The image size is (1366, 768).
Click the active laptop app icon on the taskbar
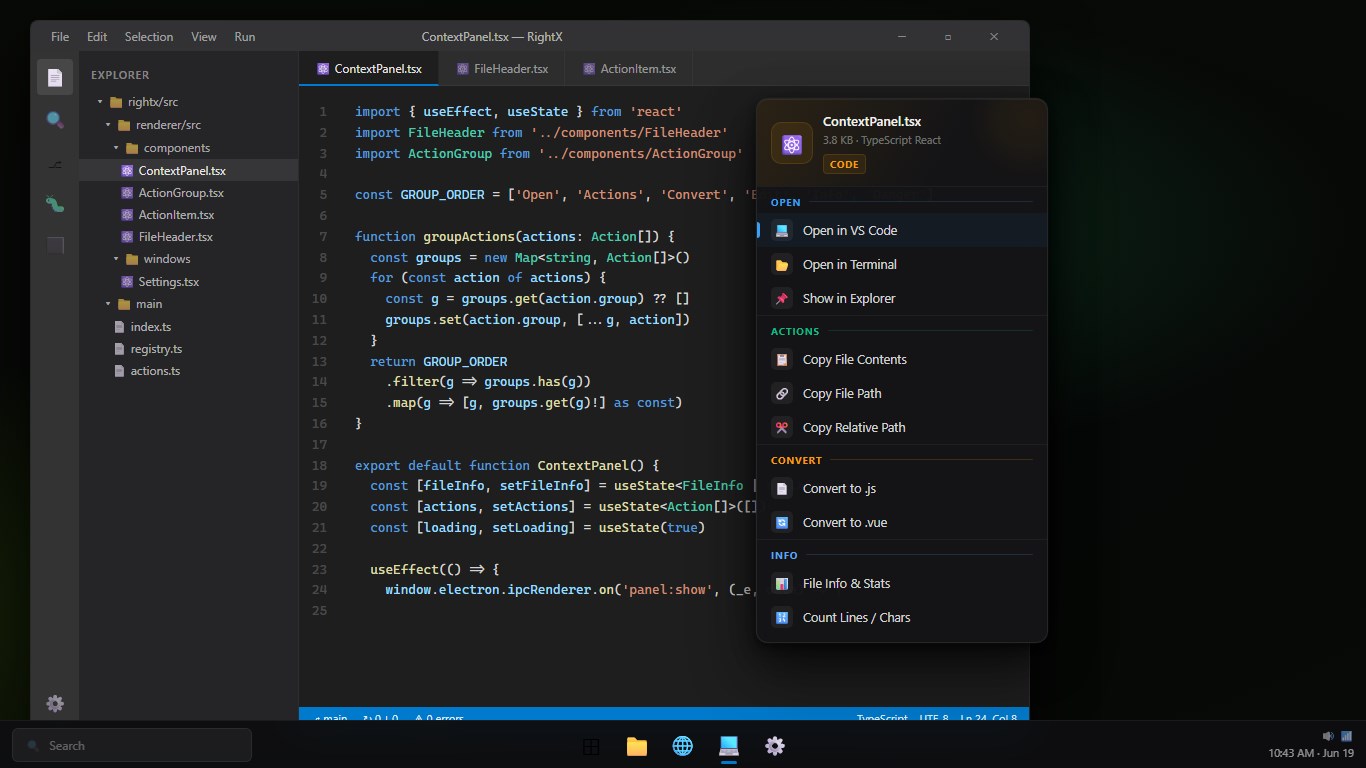[x=729, y=746]
